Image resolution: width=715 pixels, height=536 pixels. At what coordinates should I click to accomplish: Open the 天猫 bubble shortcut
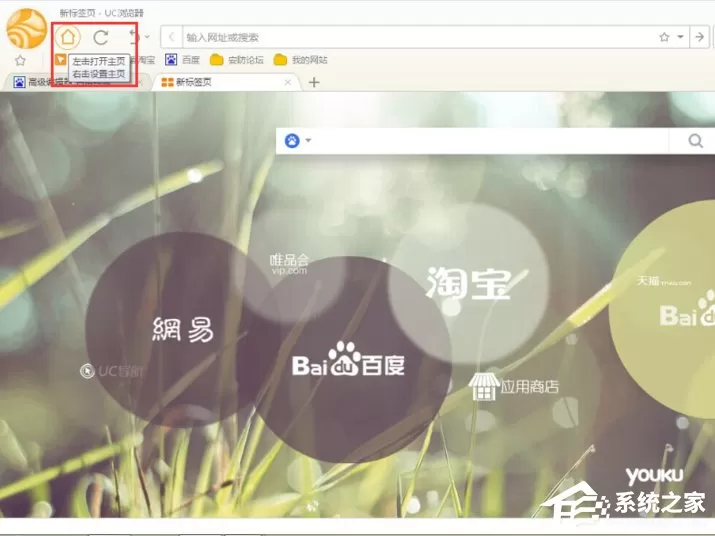(x=663, y=281)
